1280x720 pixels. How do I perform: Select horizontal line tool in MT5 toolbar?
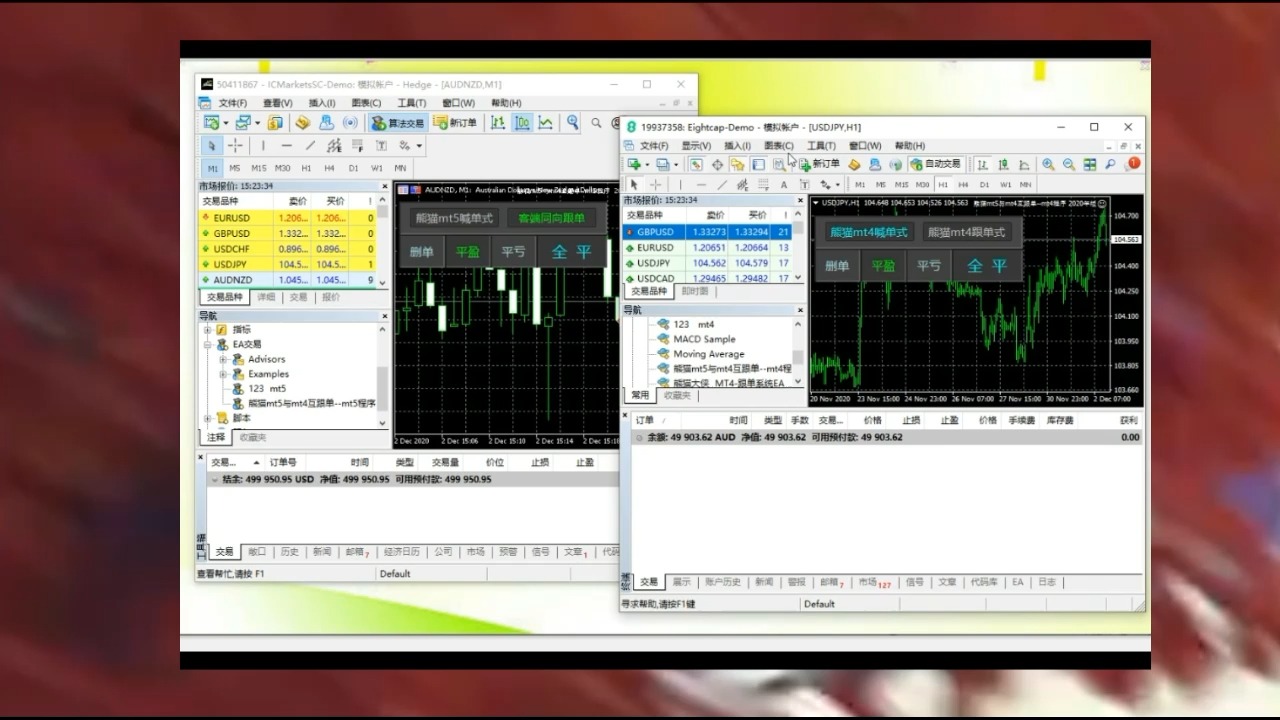pos(286,146)
